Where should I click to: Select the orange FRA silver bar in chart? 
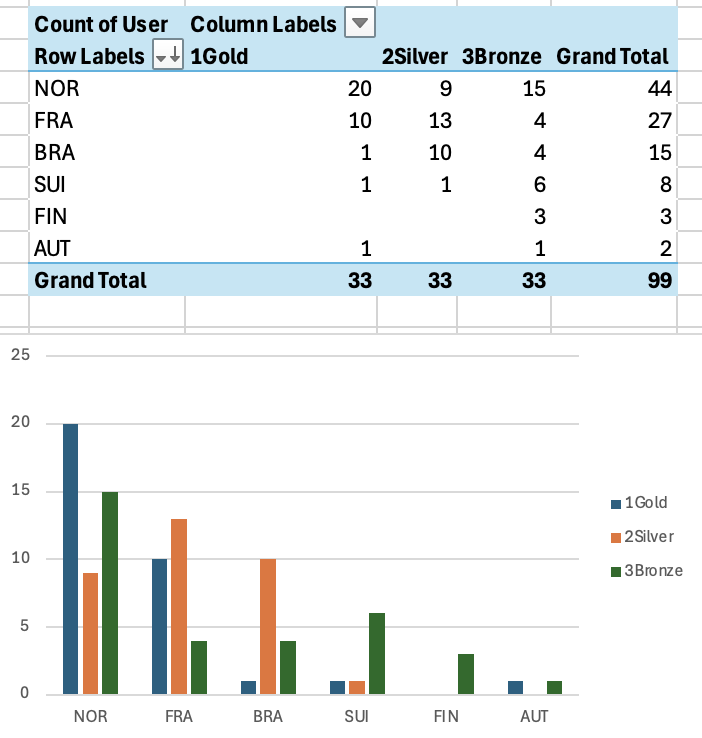click(x=181, y=606)
